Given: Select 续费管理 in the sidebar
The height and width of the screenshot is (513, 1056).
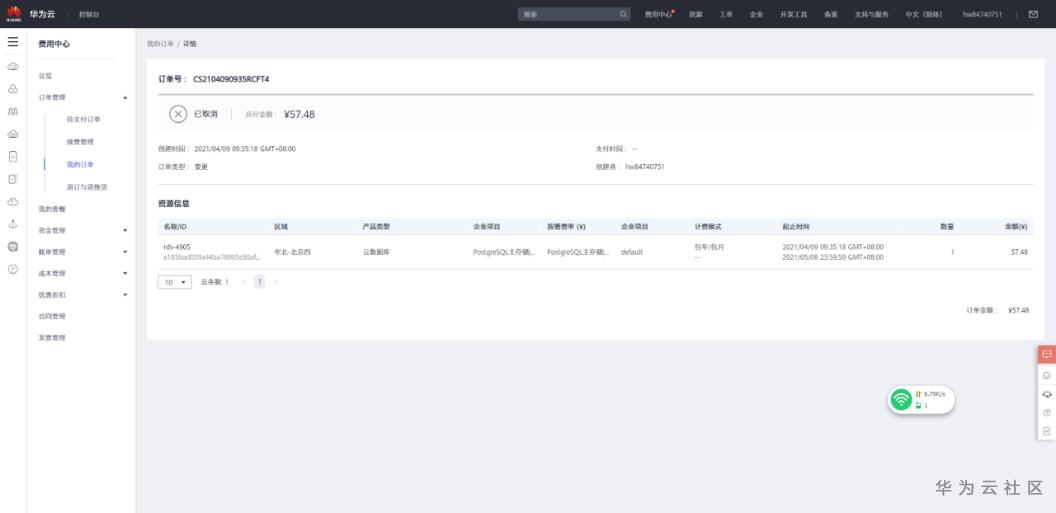Looking at the screenshot, I should coord(79,142).
